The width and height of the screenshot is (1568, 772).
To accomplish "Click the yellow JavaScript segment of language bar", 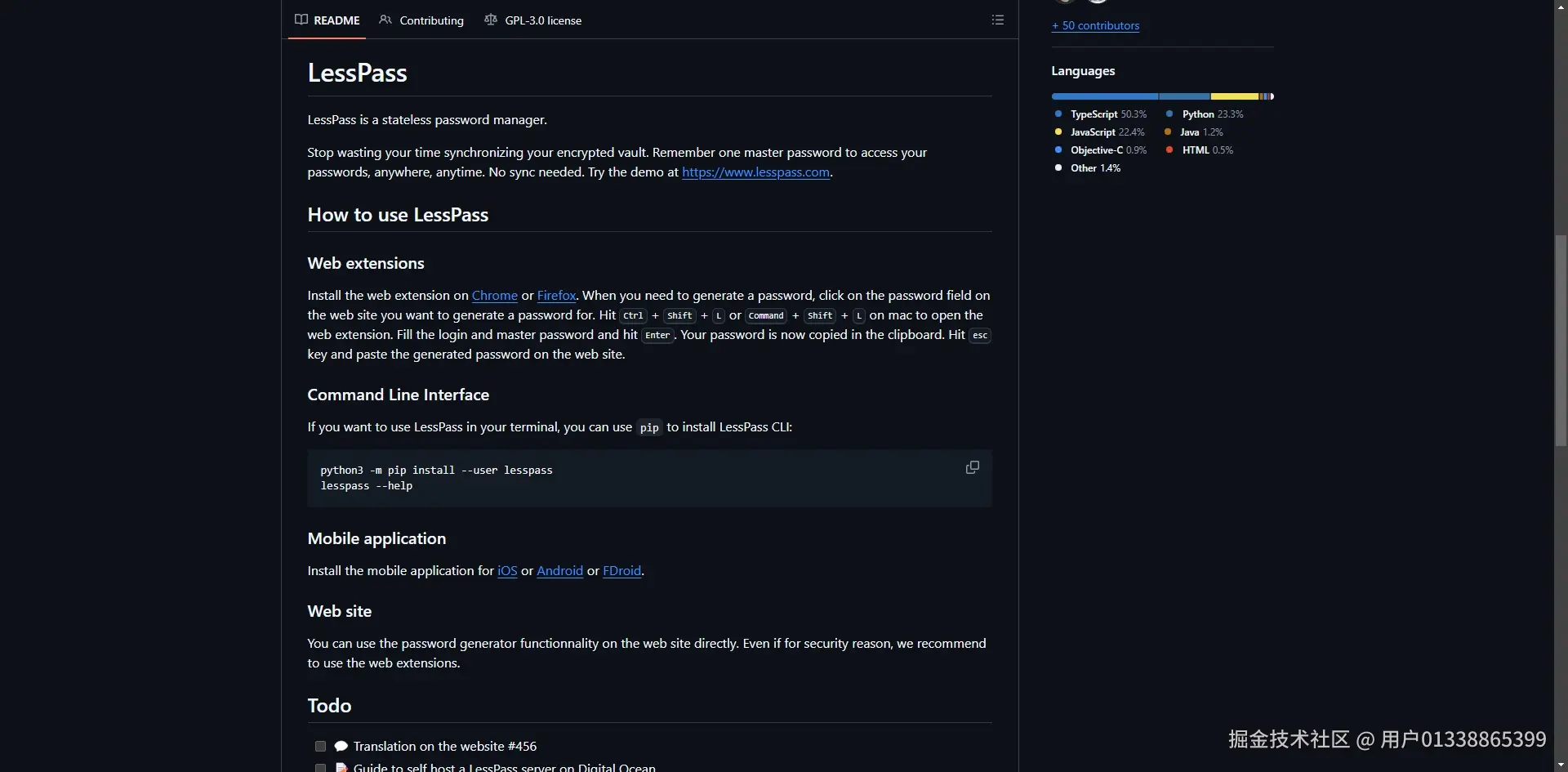I will pyautogui.click(x=1234, y=96).
